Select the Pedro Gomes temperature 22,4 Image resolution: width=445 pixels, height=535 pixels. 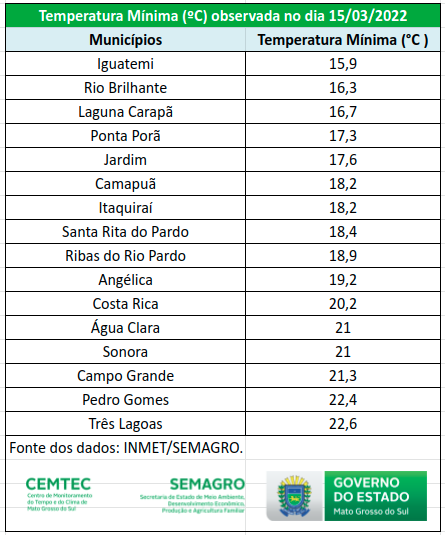[x=343, y=400]
